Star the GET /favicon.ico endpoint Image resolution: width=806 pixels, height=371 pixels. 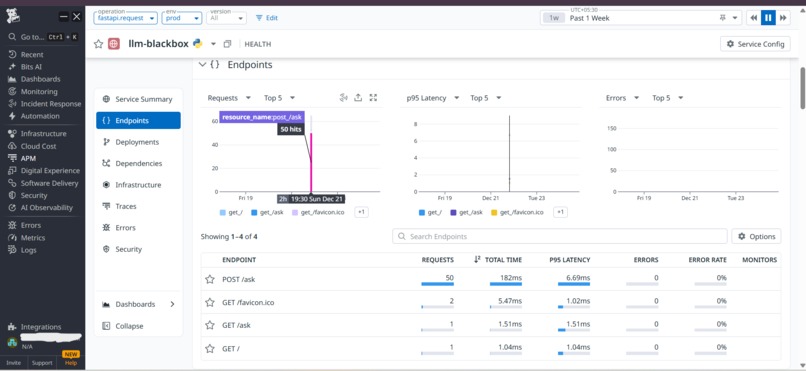[x=210, y=303]
